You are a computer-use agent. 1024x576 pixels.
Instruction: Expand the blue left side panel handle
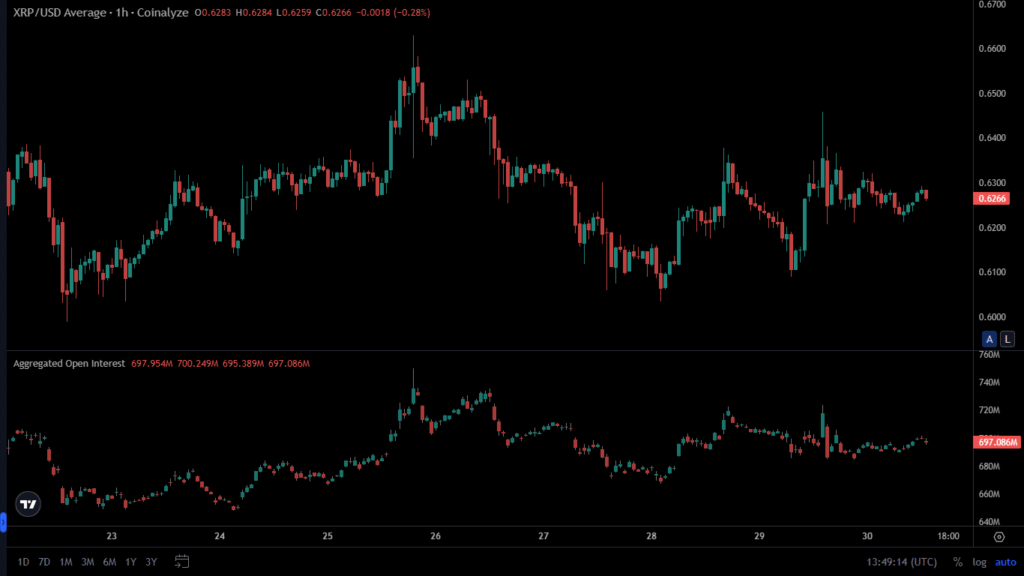point(3,522)
